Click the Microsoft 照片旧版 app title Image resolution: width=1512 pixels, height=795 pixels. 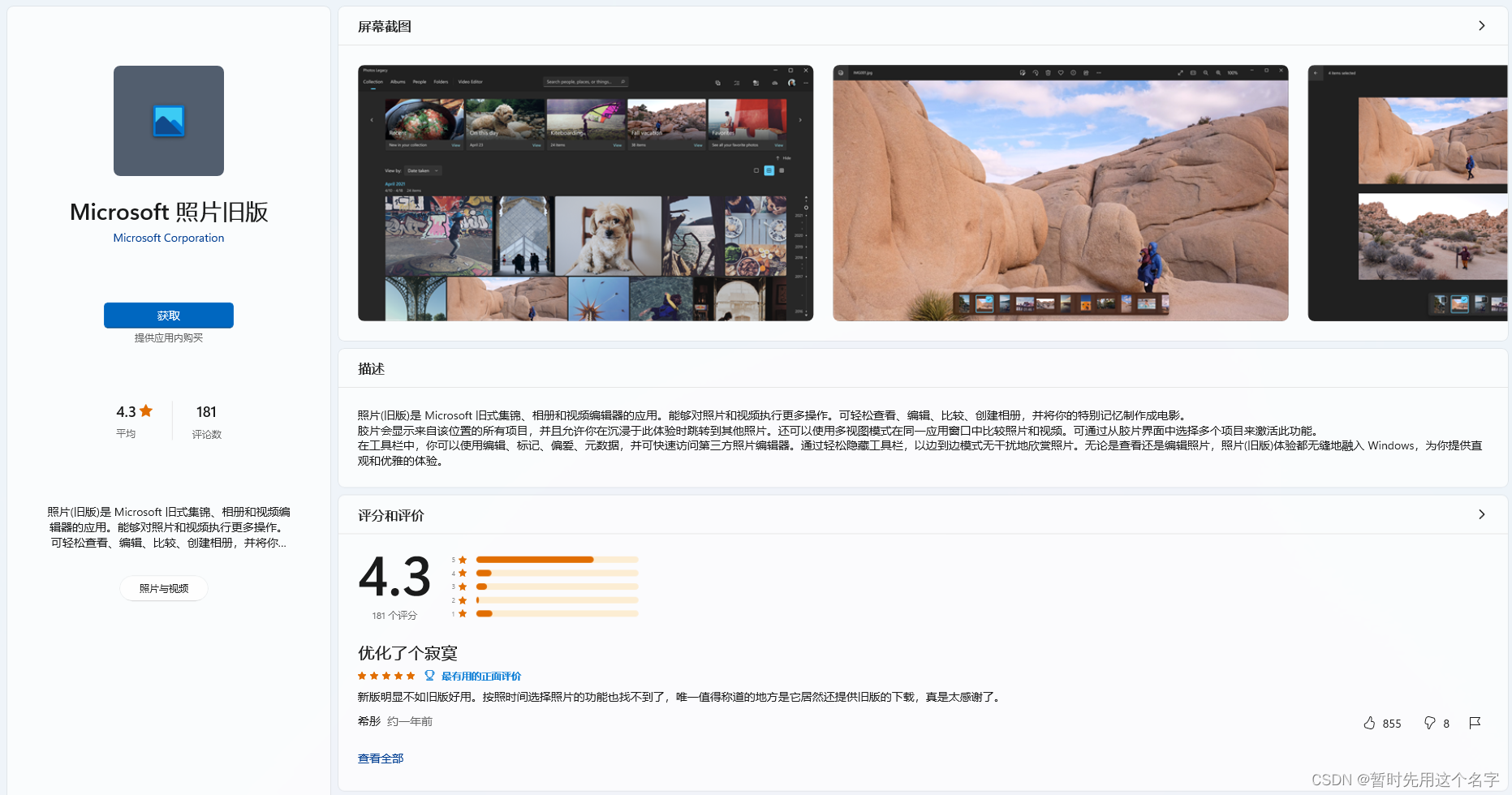click(x=169, y=212)
